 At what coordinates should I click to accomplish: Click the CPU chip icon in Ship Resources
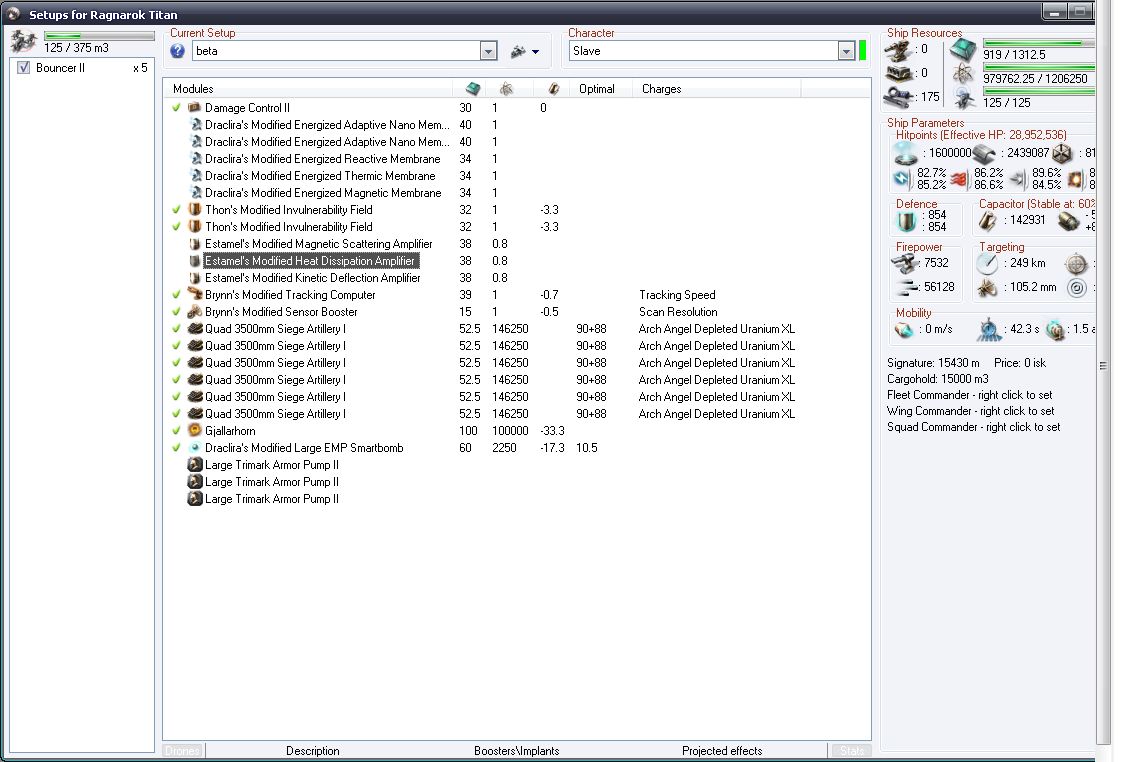point(963,50)
